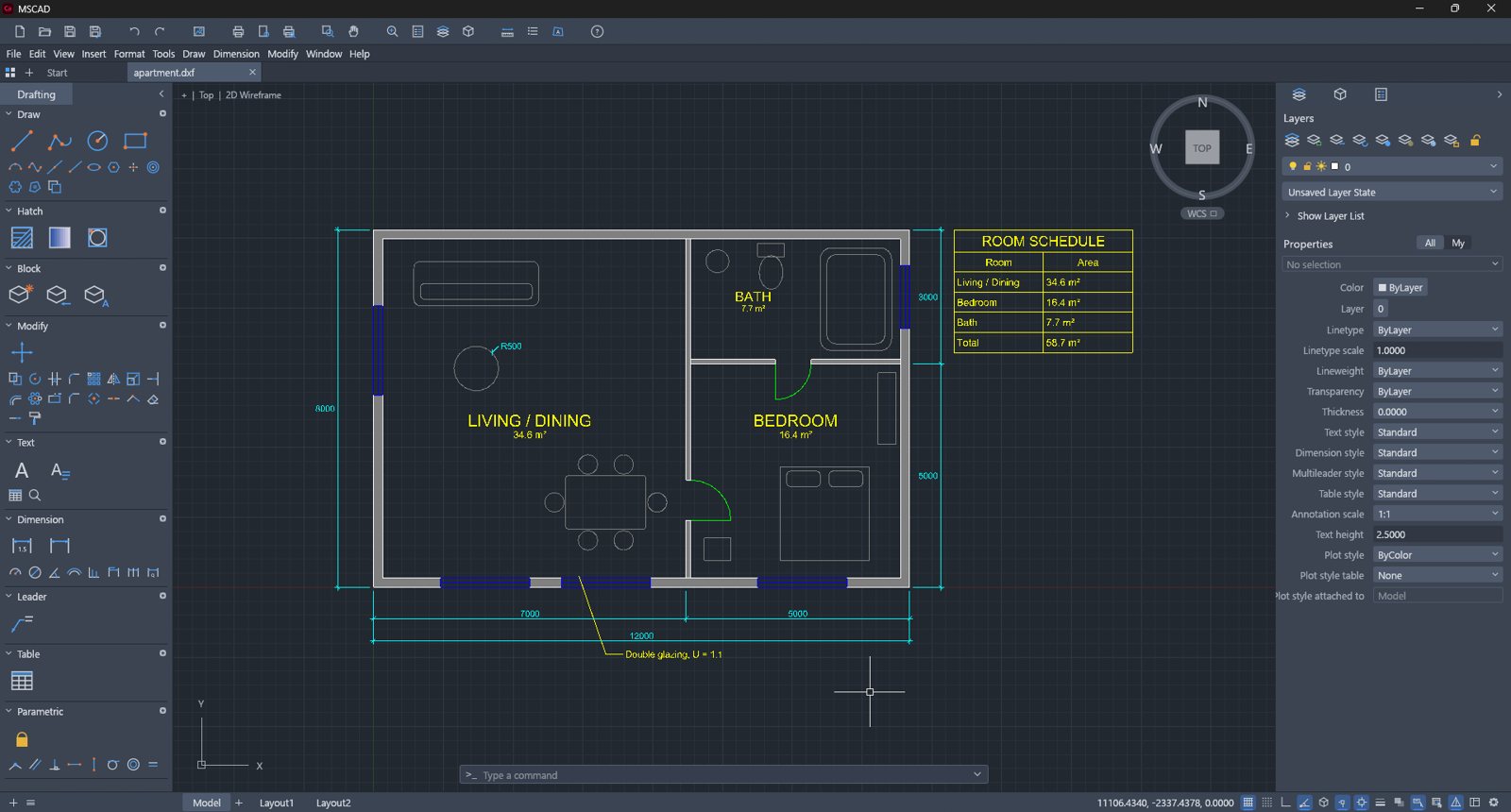
Task: Open the Unsaved Layer State dropdown
Action: point(1392,192)
